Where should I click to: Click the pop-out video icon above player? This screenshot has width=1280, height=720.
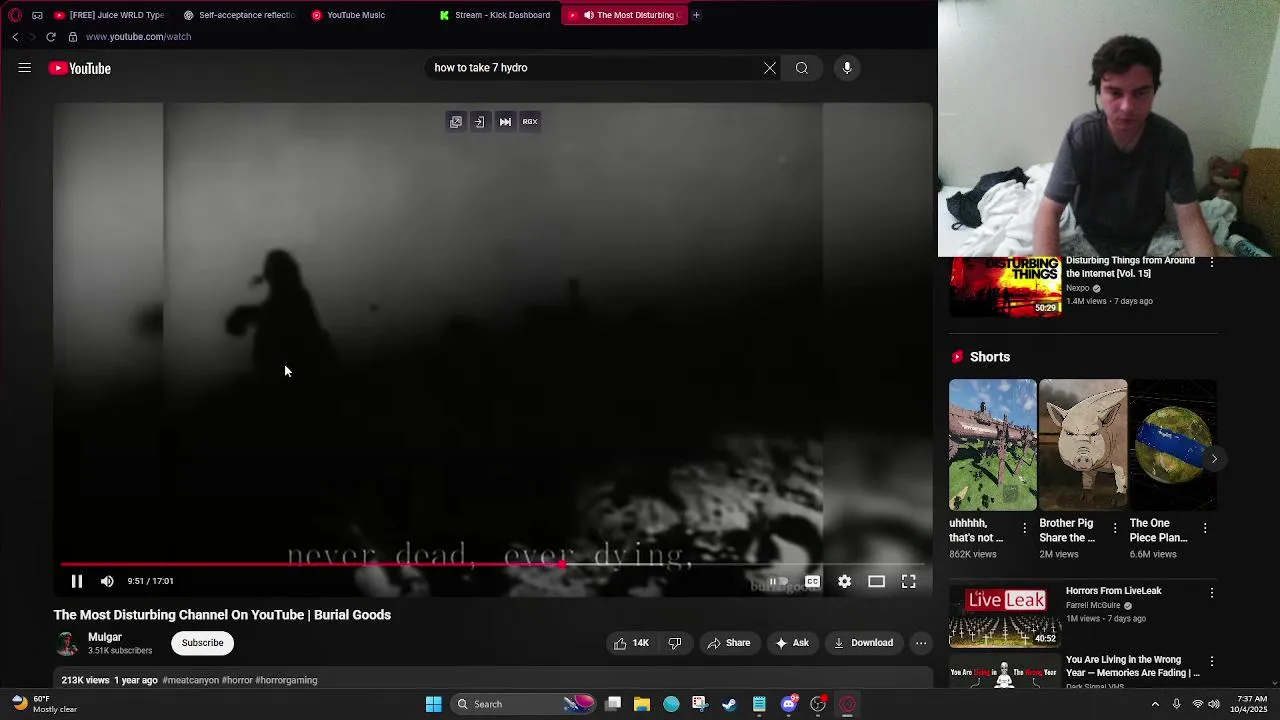pyautogui.click(x=456, y=122)
